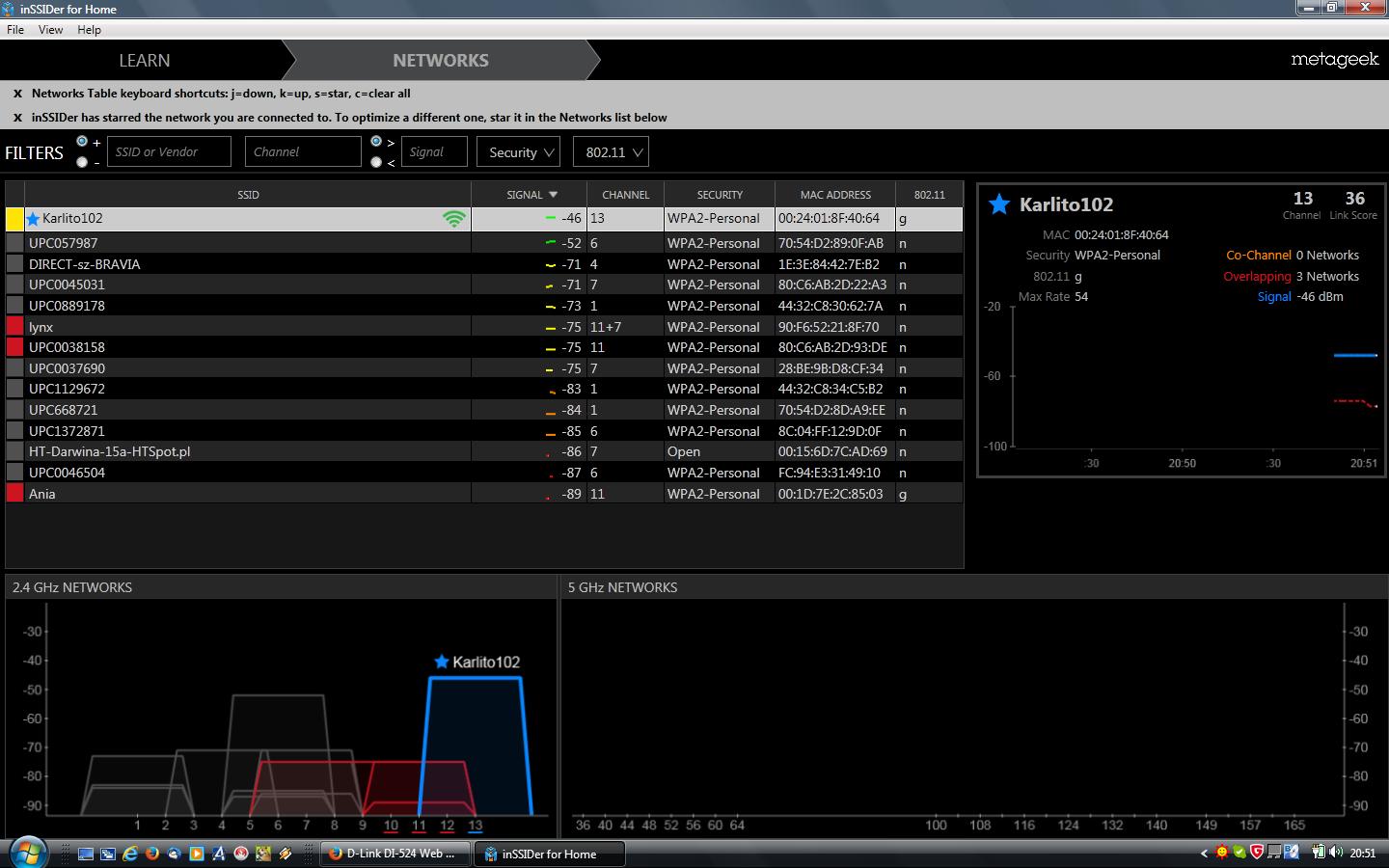Dismiss the starred network notice with its X
This screenshot has width=1389, height=868.
[17, 118]
